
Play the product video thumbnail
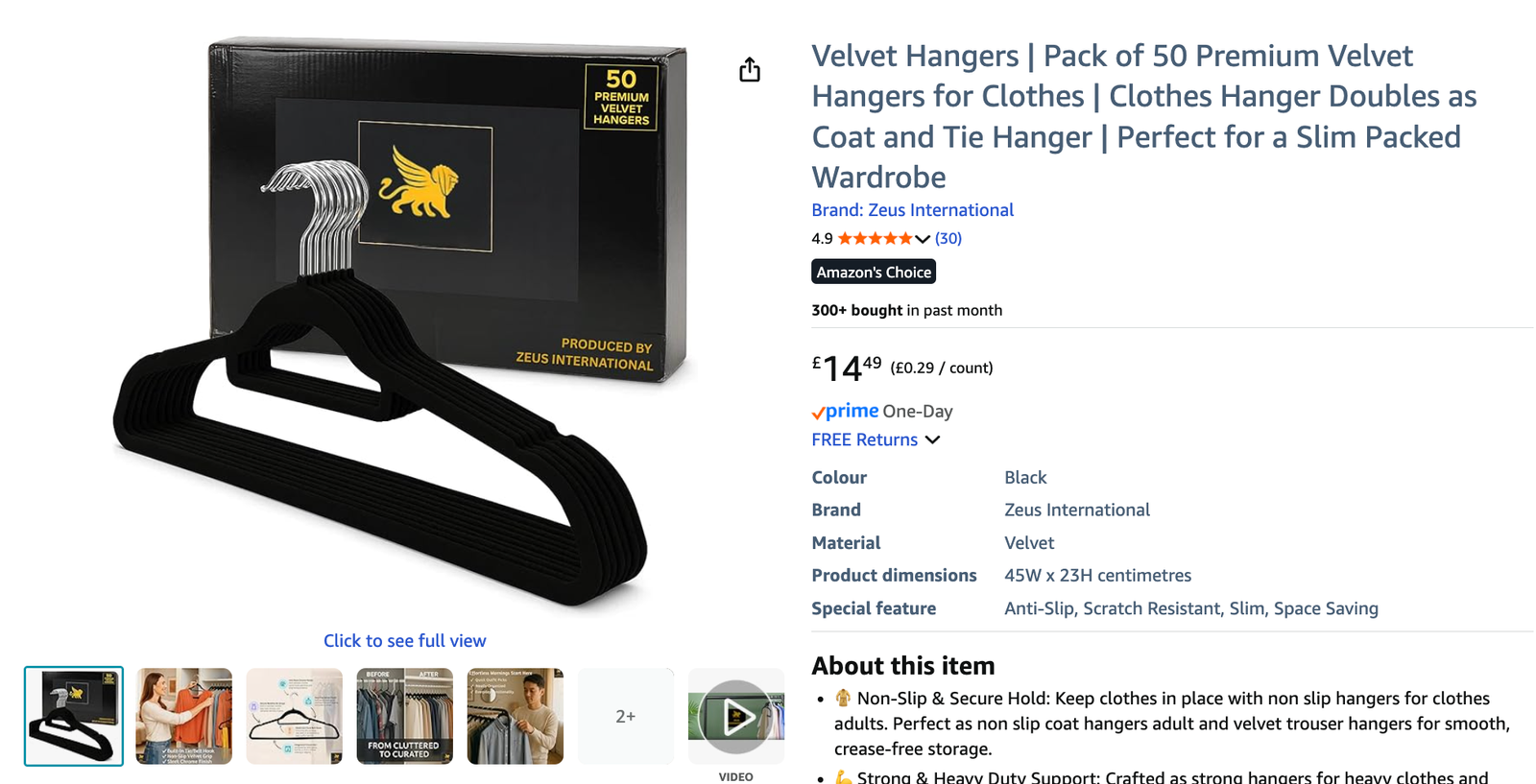point(736,717)
